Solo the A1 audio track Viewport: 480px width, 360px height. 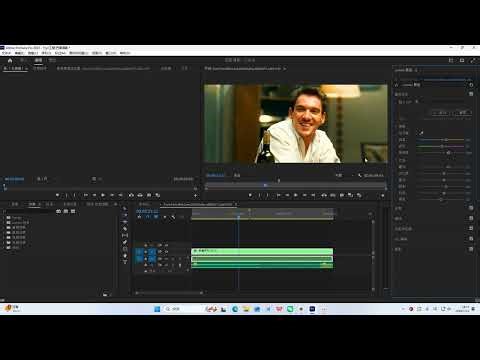(173, 259)
